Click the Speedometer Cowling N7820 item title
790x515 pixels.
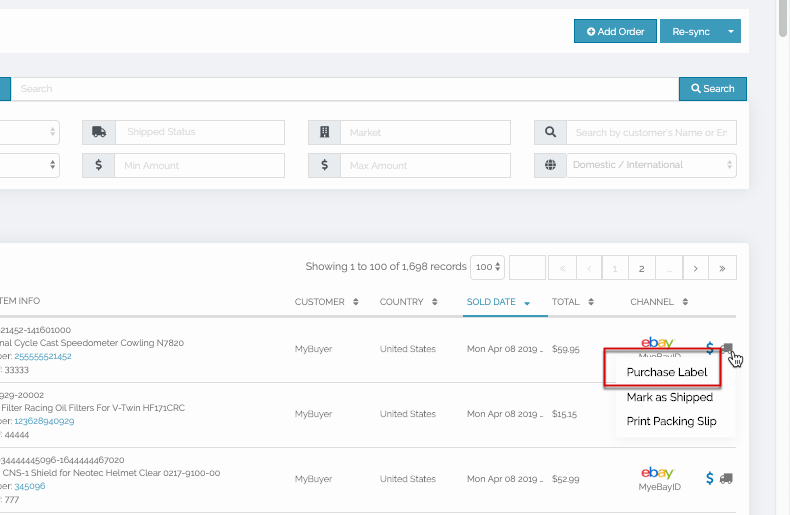[x=92, y=343]
